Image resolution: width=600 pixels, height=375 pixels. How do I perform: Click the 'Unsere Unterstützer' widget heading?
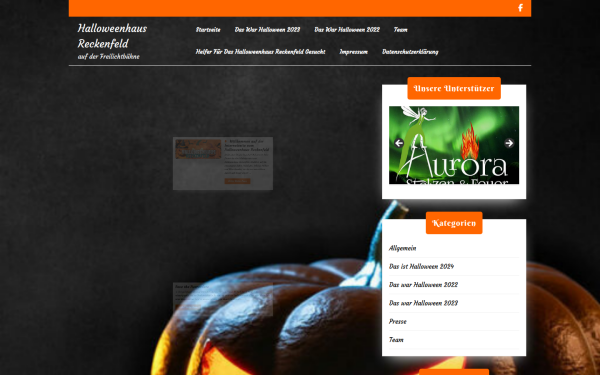454,88
